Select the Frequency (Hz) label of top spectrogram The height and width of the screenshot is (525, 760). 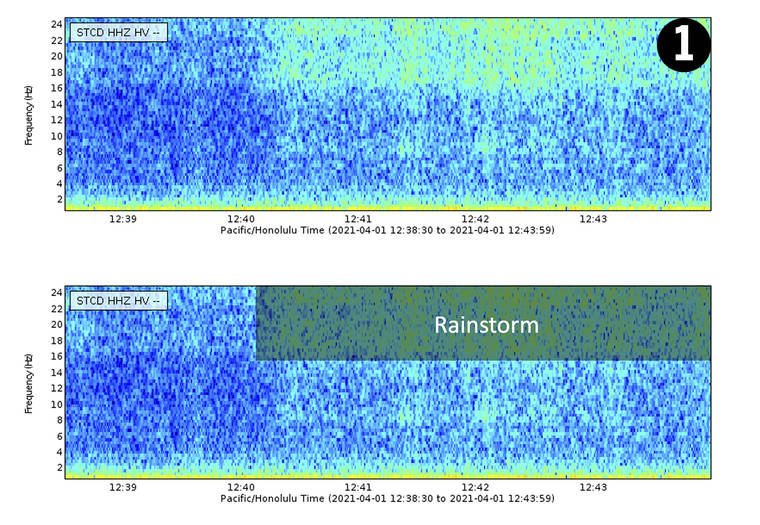coord(31,113)
